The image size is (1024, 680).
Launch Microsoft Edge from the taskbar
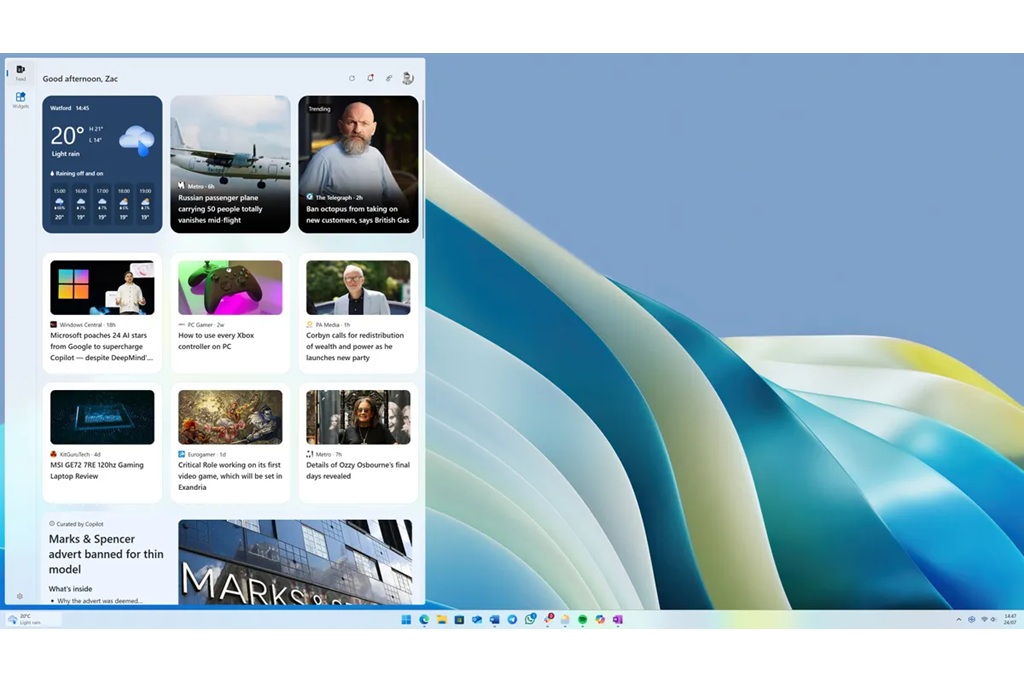424,619
